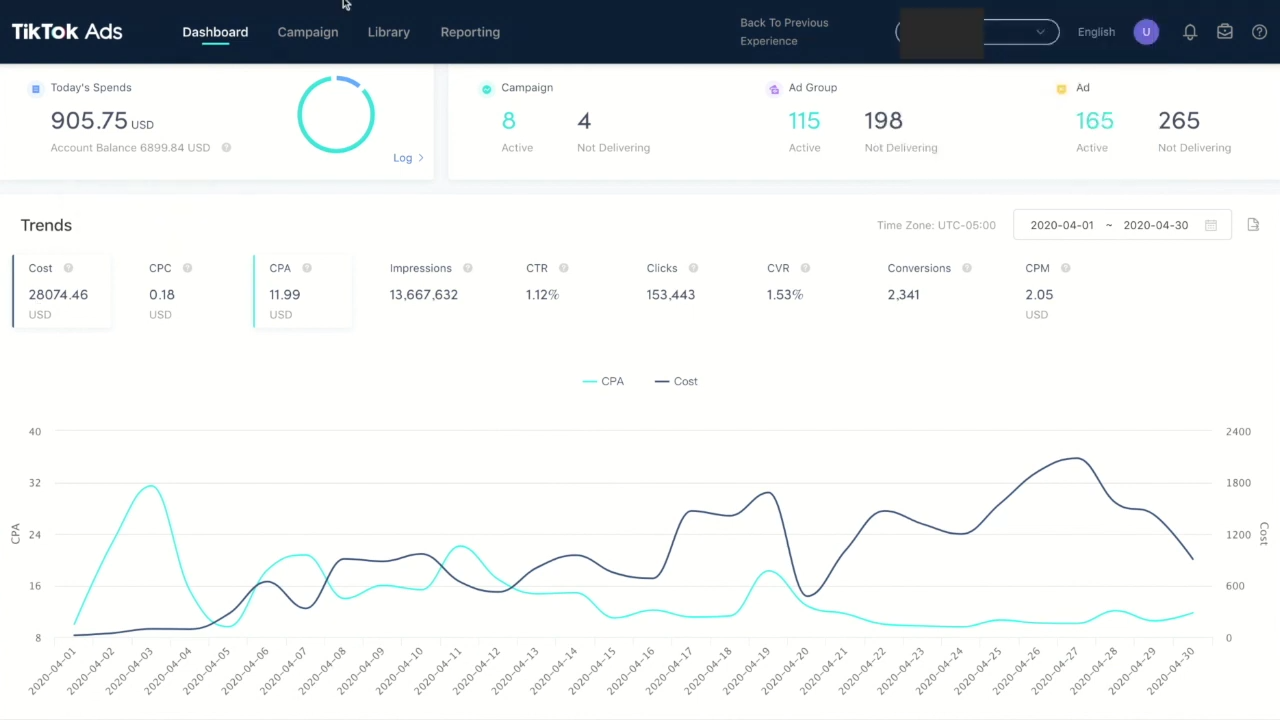1280x720 pixels.
Task: Open the date range picker
Action: [1108, 225]
